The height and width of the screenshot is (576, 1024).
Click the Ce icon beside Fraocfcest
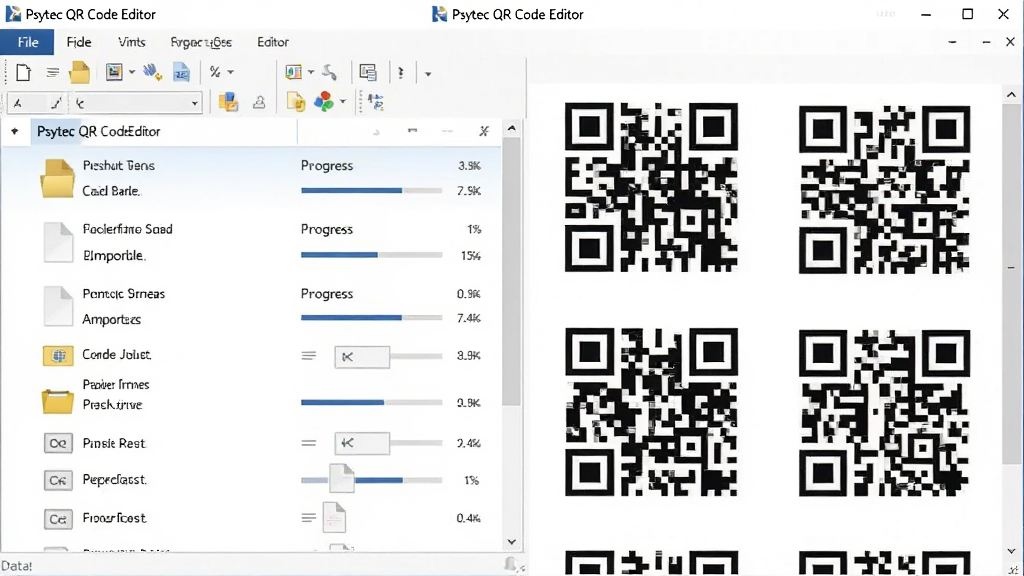click(x=57, y=519)
